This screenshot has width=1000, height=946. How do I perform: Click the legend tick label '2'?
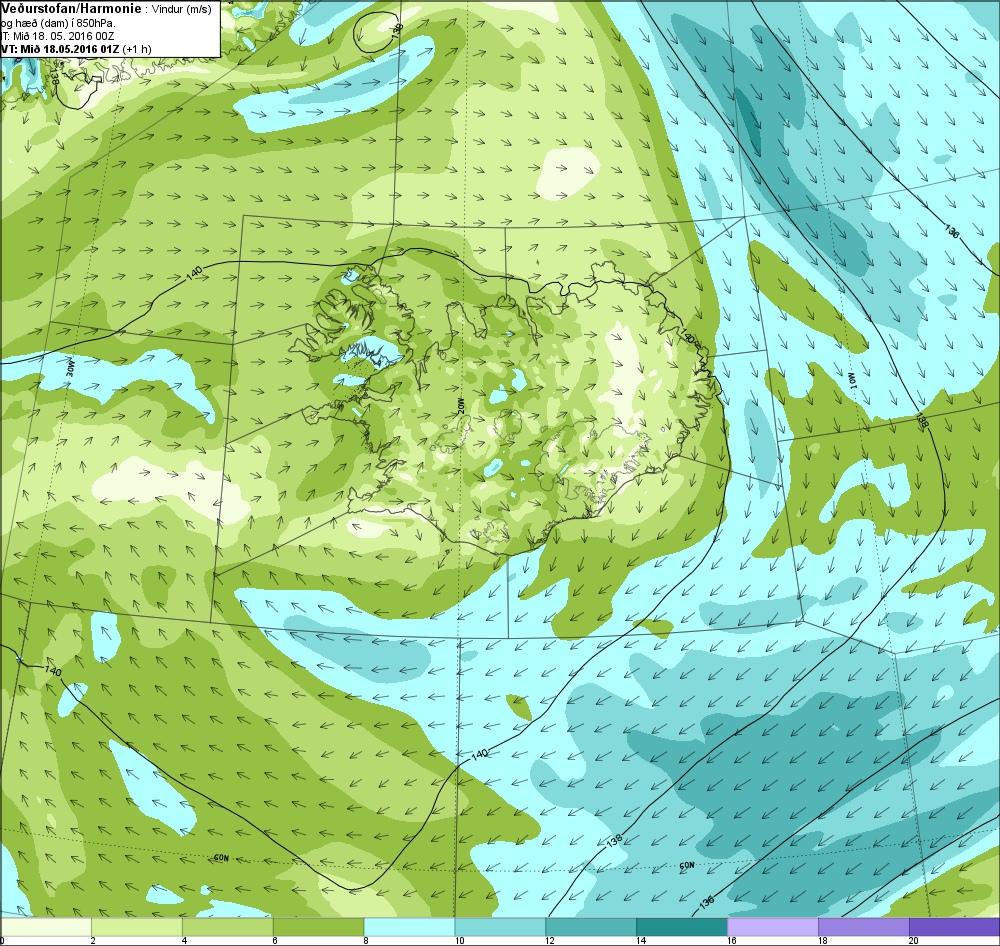click(93, 940)
